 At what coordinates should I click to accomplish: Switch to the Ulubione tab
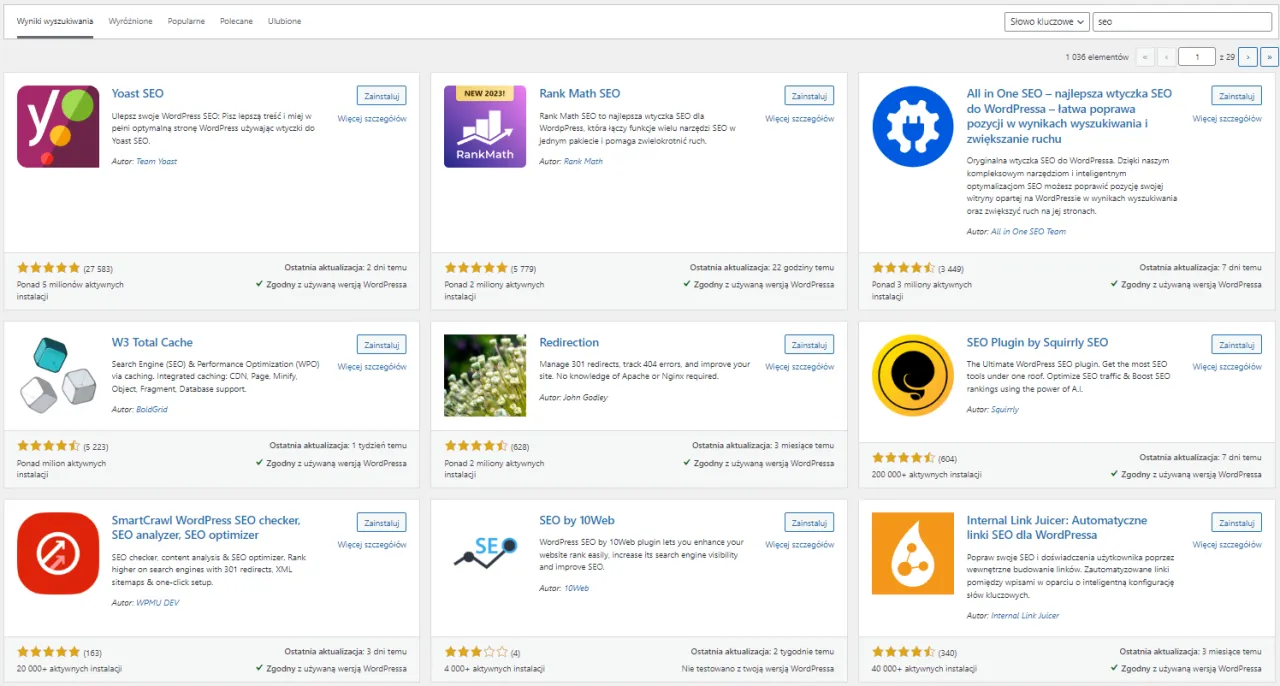(284, 20)
